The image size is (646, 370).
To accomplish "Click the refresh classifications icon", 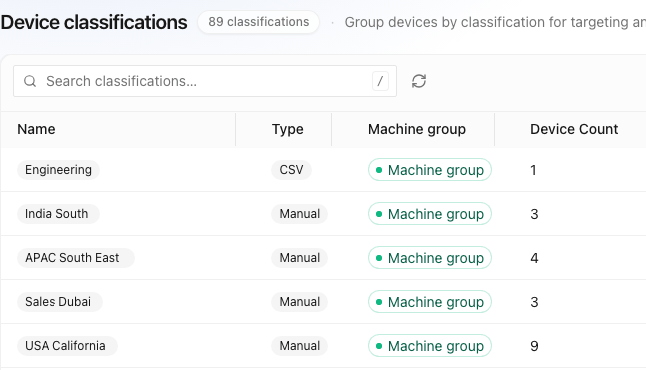I will pyautogui.click(x=419, y=81).
